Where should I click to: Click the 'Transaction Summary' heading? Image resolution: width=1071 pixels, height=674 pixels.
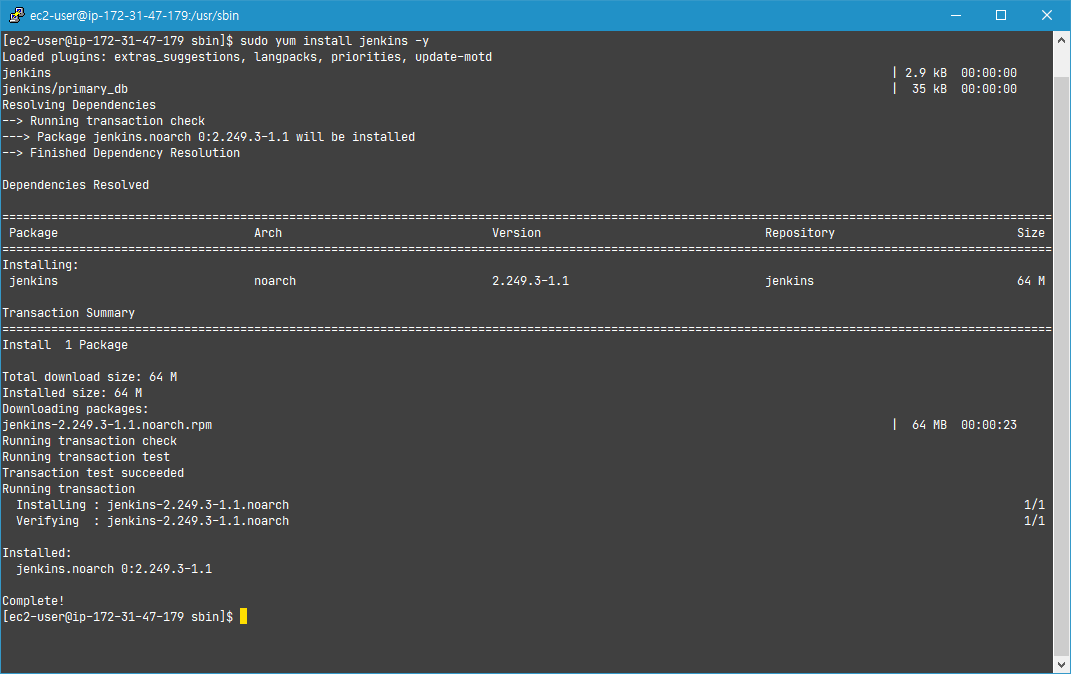pyautogui.click(x=68, y=313)
